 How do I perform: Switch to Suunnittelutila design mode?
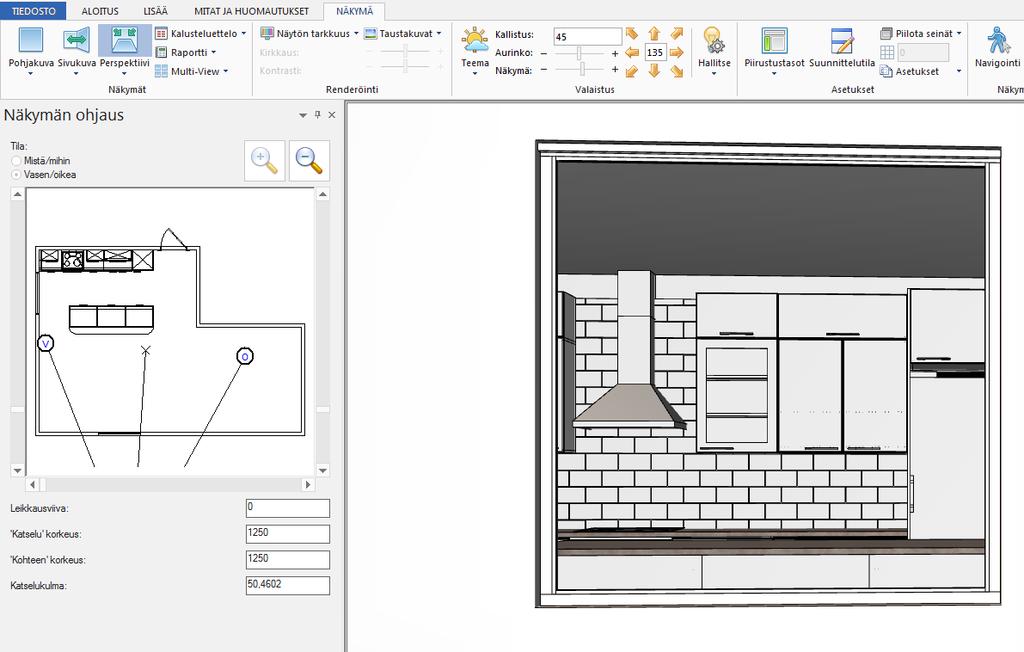[842, 48]
